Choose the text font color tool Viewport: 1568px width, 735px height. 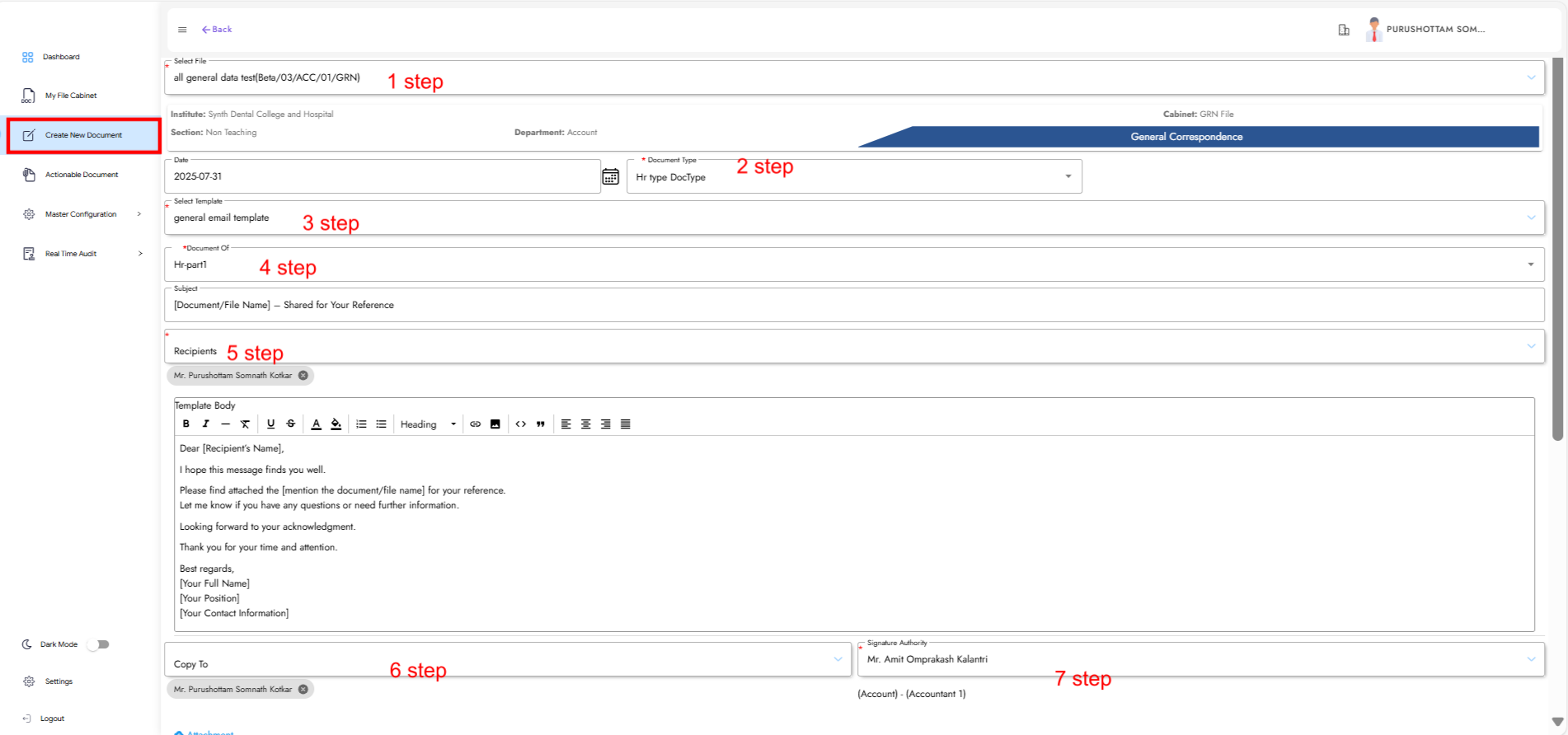tap(316, 424)
